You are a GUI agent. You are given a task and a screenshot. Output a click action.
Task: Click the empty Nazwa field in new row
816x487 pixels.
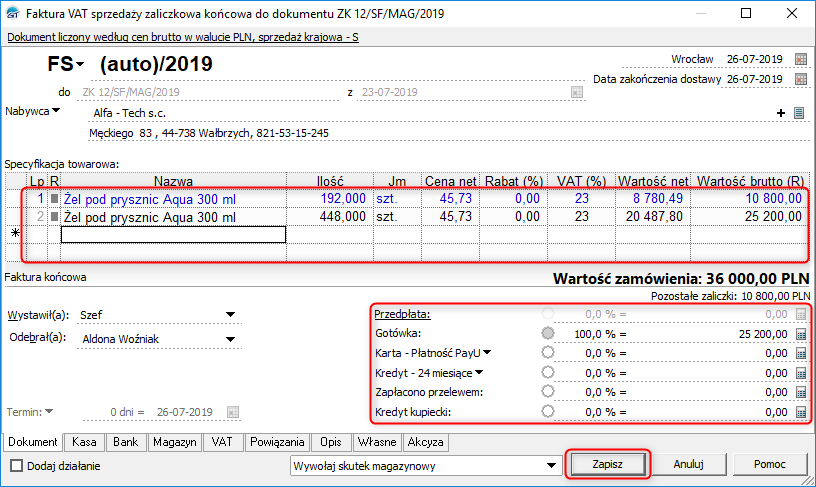[x=173, y=234]
